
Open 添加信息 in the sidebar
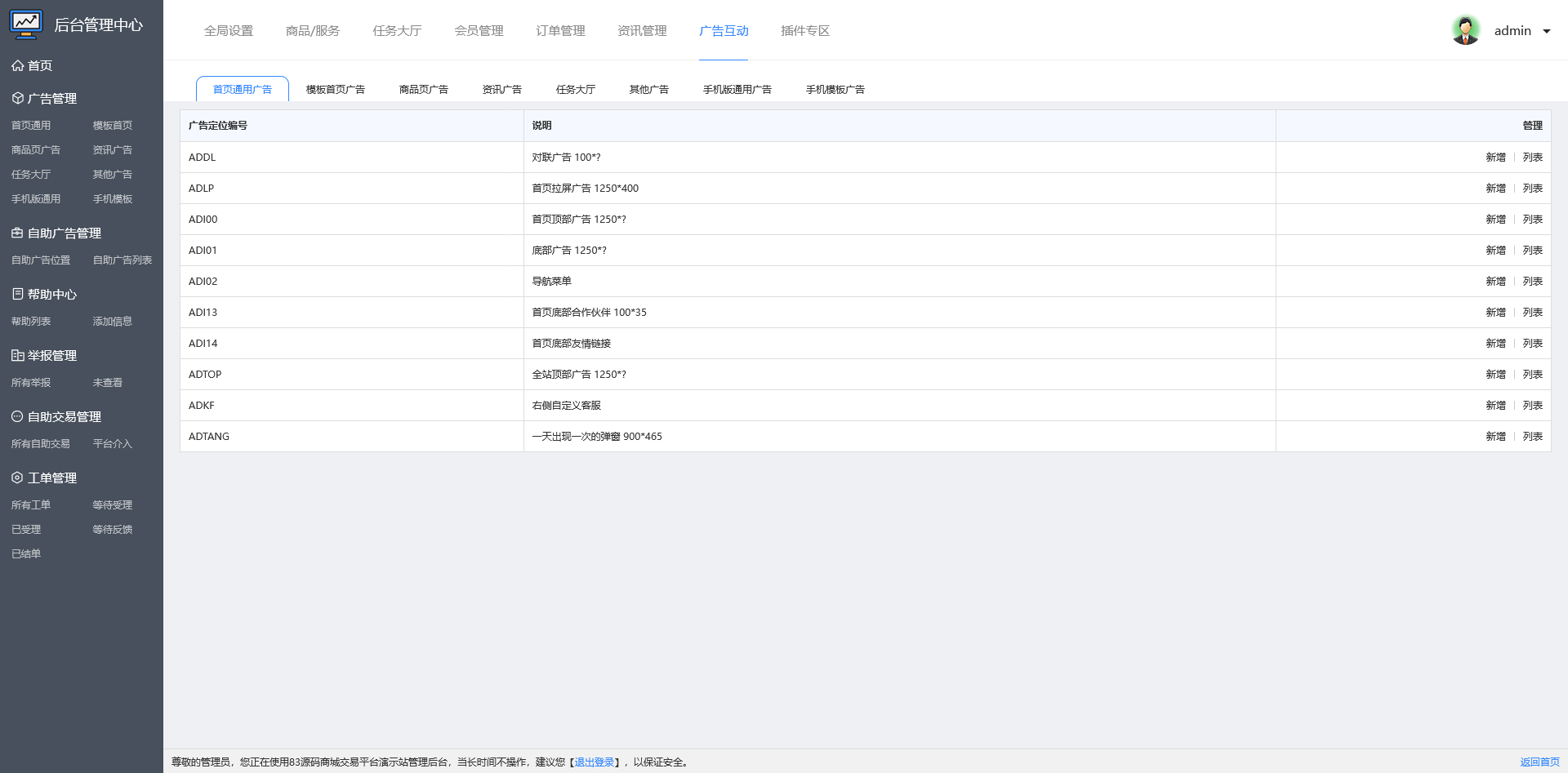coord(113,322)
